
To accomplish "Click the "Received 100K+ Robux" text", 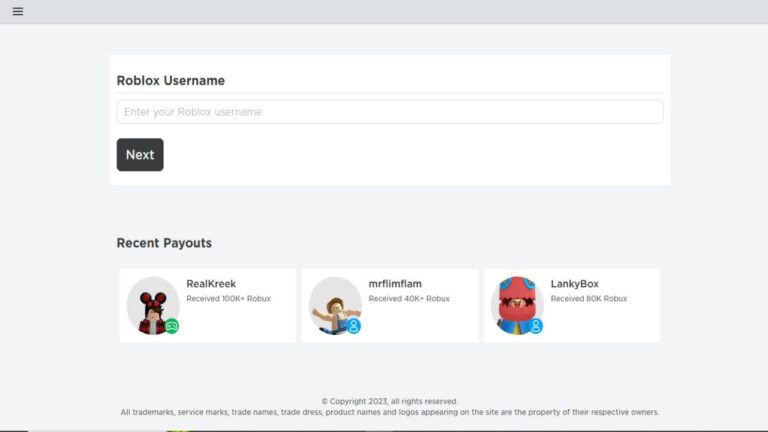I will click(x=228, y=299).
